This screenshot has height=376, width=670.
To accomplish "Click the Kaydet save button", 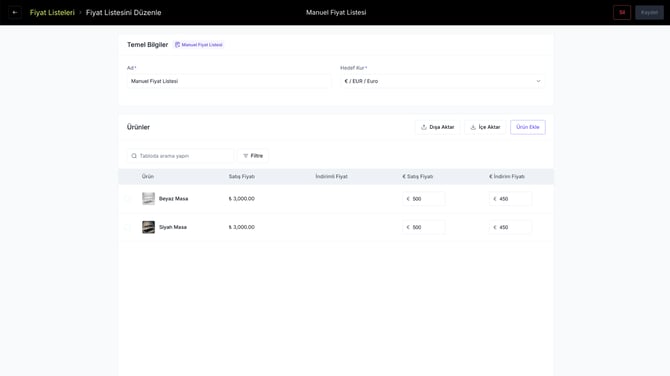I will [649, 12].
